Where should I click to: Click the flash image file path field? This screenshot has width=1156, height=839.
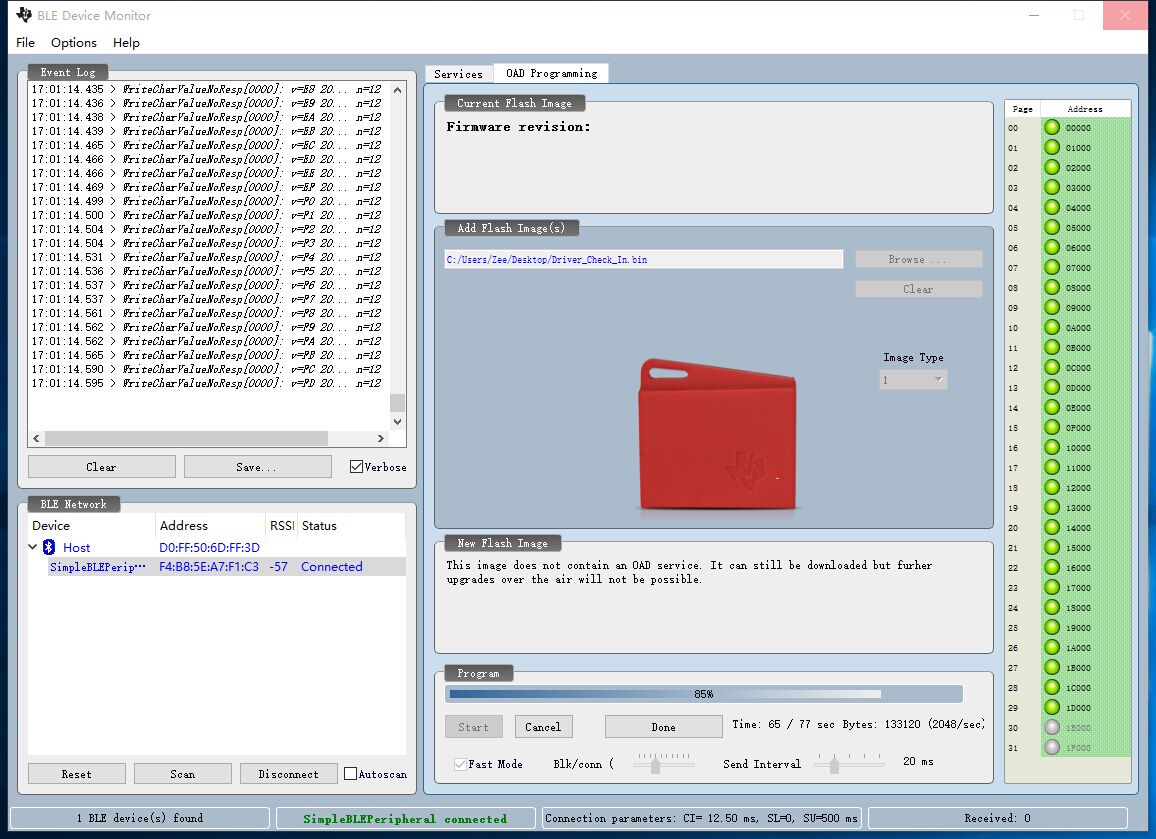pyautogui.click(x=644, y=259)
